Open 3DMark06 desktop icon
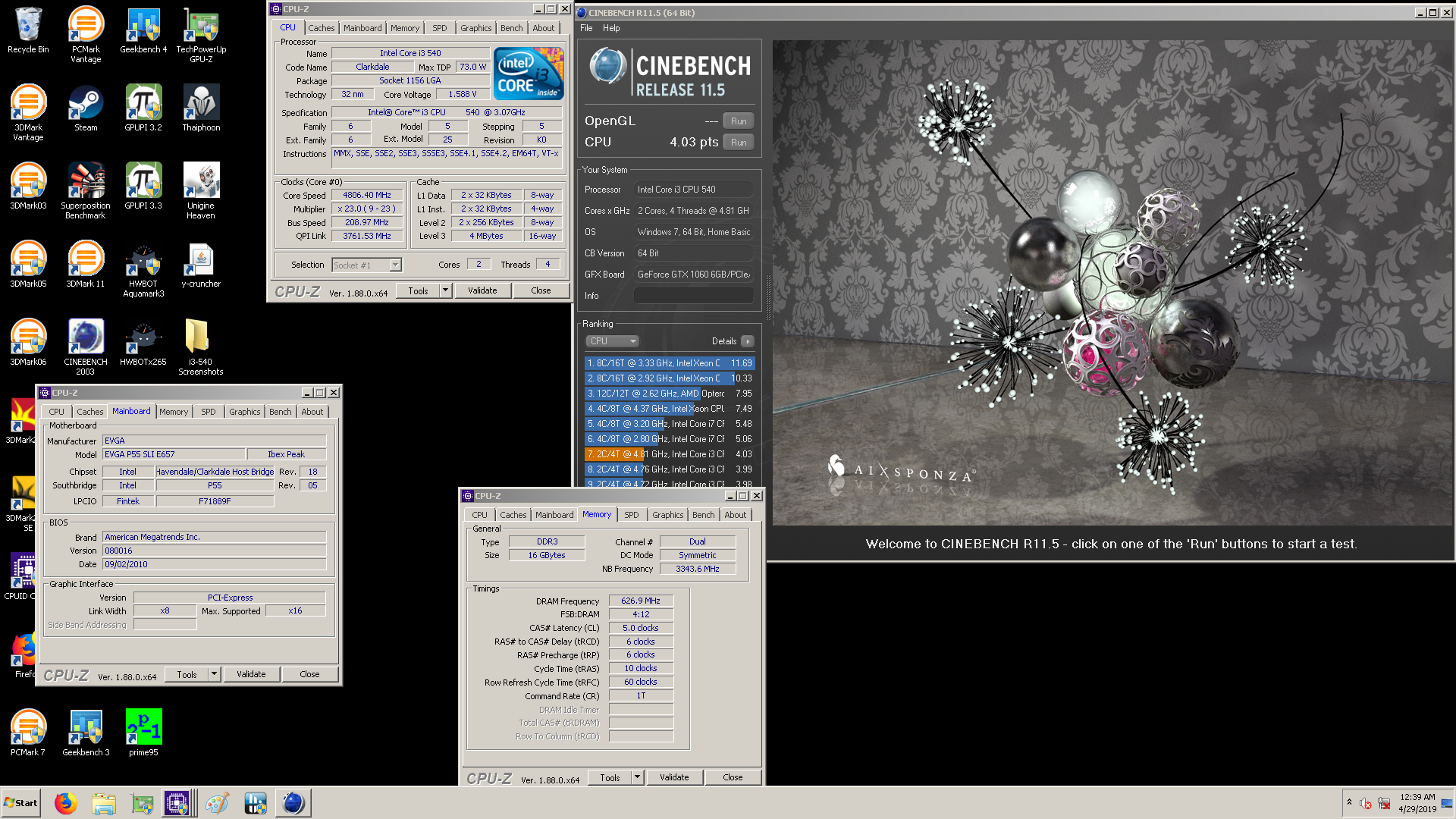Screen dimensions: 1456x819 [x=28, y=343]
